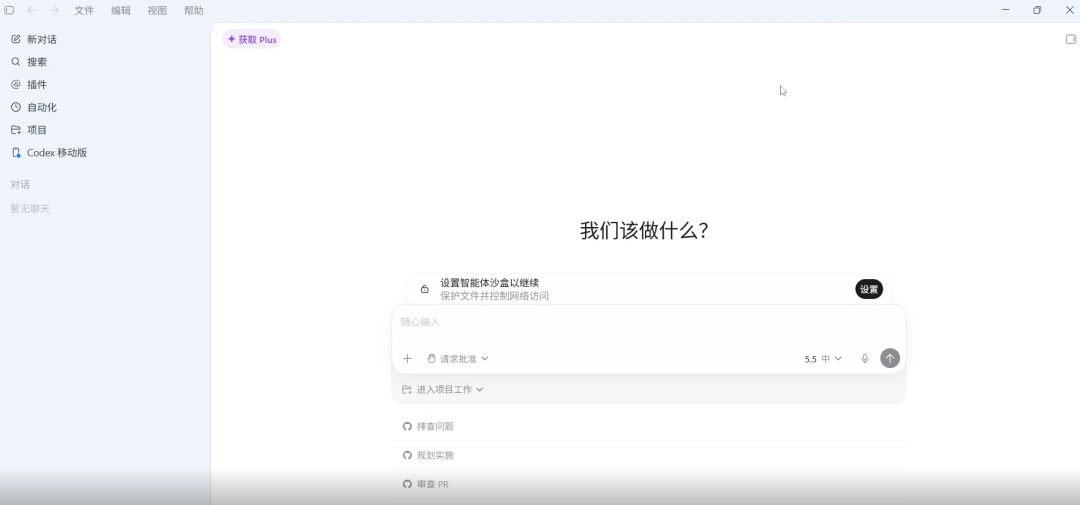Image resolution: width=1080 pixels, height=505 pixels.
Task: Go back with the left arrow
Action: 32,10
